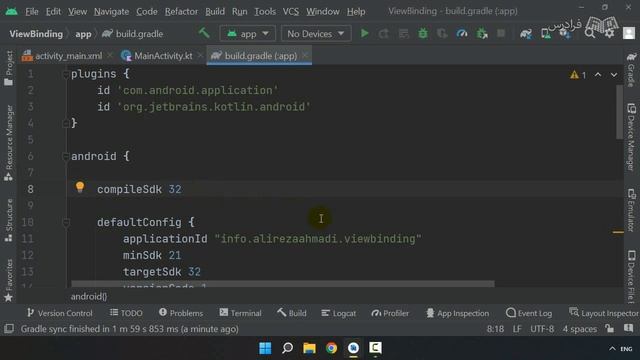Open the Device Manager toolbar icon

(x=546, y=34)
